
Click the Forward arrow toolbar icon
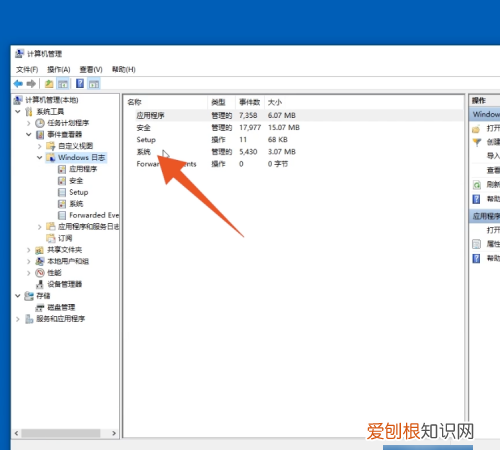tap(31, 84)
